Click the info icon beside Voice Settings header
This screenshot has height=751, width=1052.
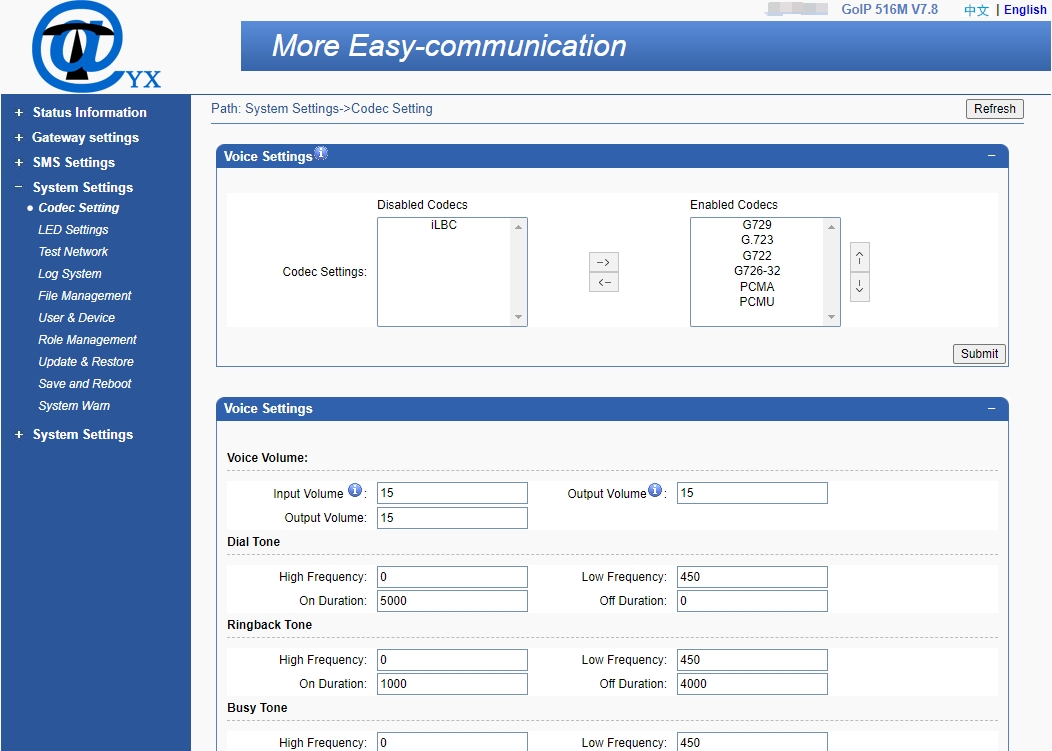322,151
